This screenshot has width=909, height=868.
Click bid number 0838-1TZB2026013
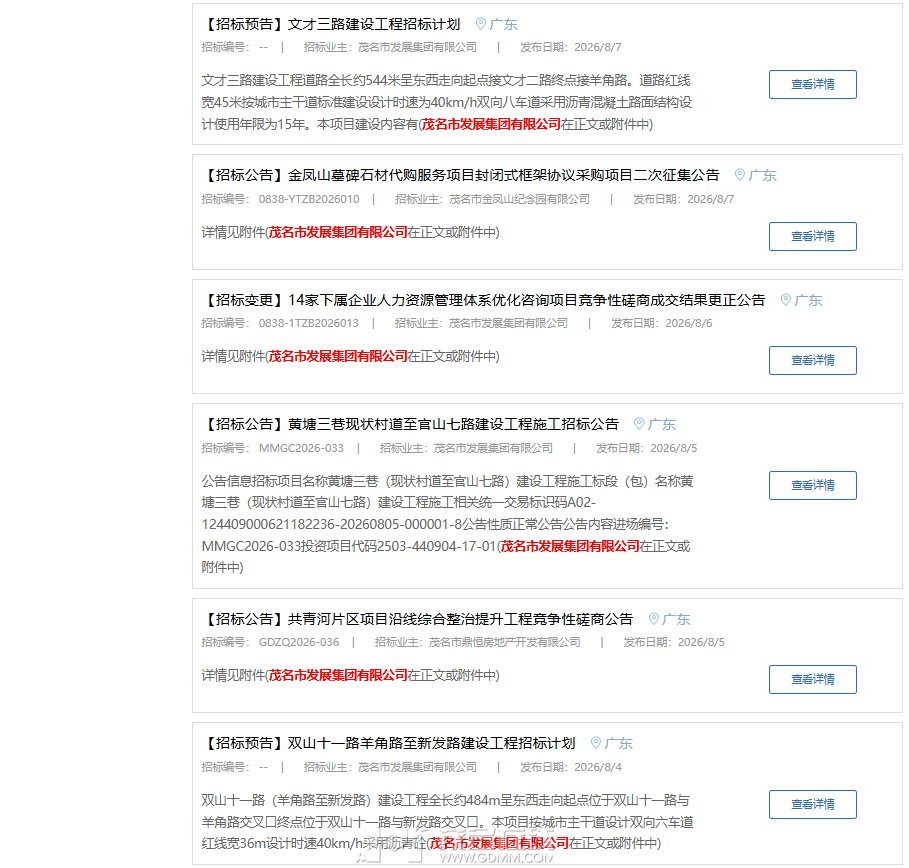pyautogui.click(x=309, y=324)
